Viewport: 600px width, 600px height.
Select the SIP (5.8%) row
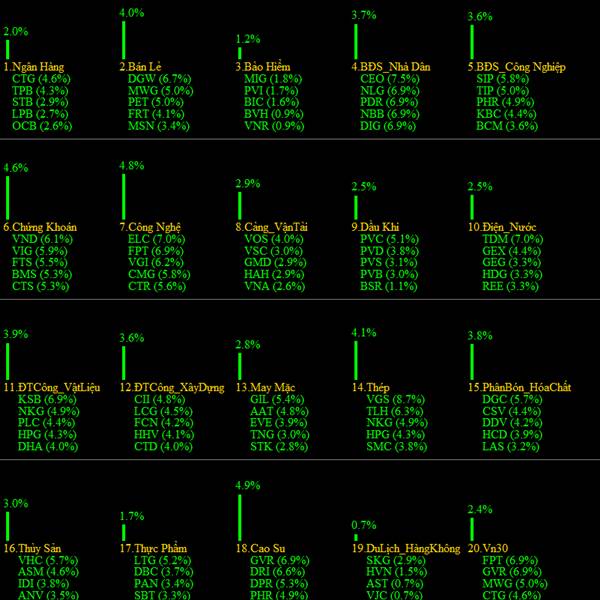502,79
